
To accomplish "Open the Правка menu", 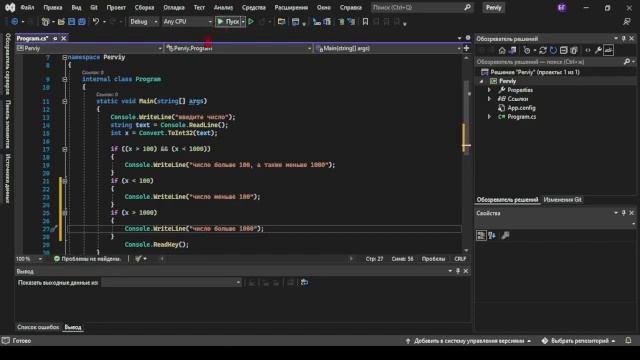I will coord(53,8).
